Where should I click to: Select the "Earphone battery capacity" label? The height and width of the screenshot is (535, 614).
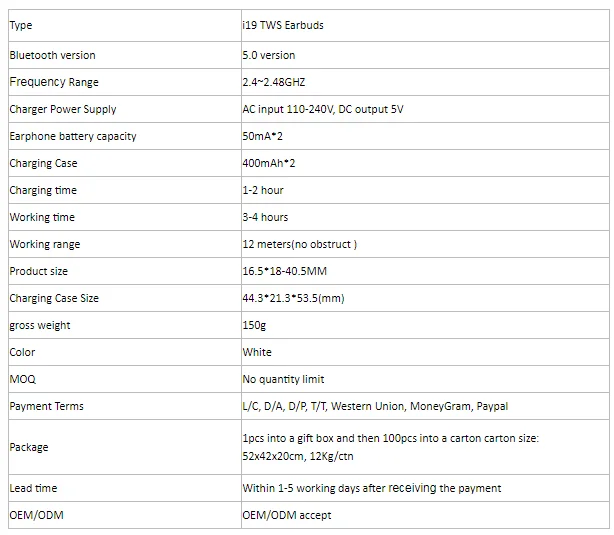[x=73, y=136]
